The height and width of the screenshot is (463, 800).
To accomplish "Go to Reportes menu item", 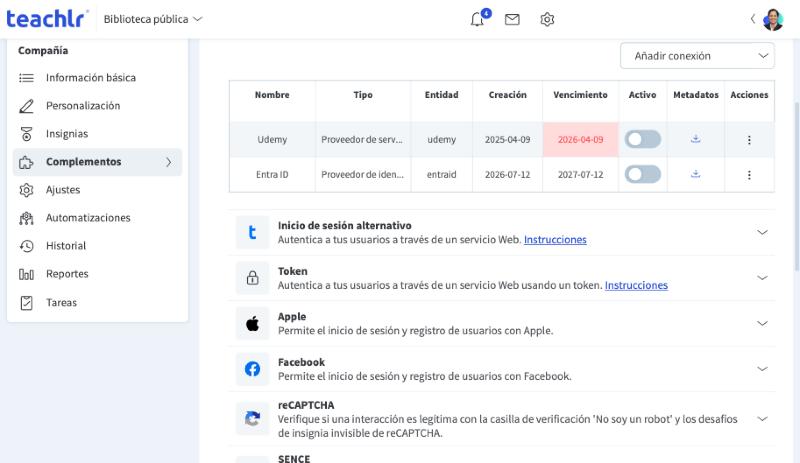I will (x=97, y=274).
